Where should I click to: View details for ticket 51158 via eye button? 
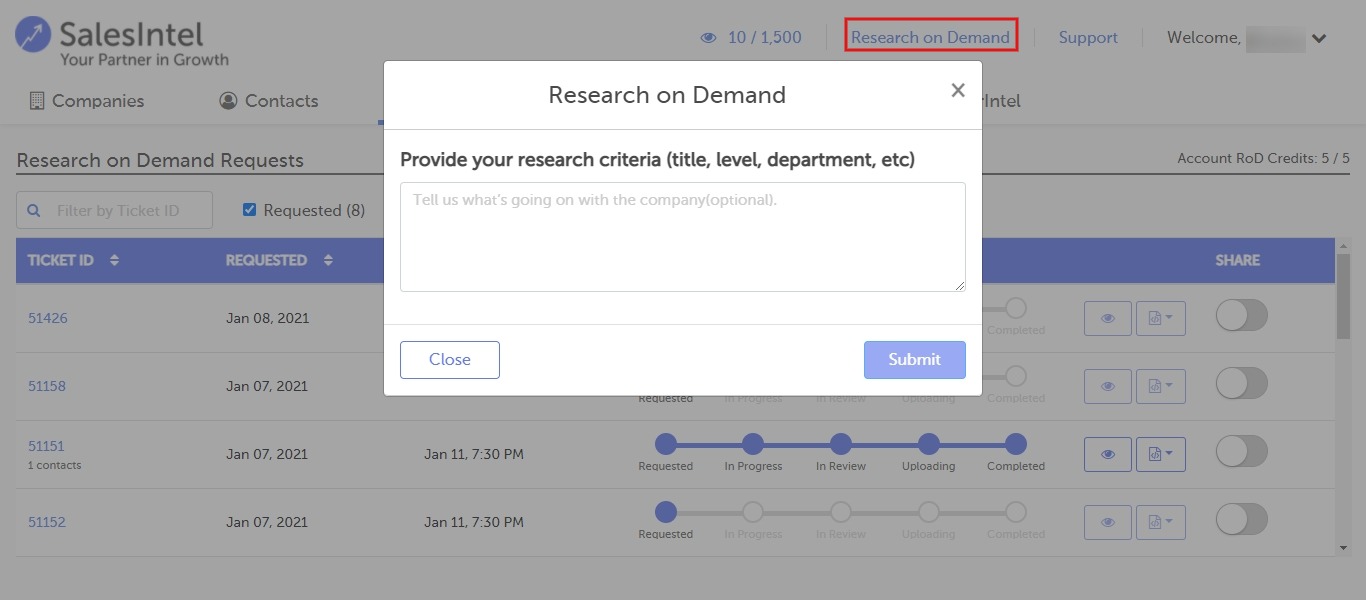pos(1108,386)
